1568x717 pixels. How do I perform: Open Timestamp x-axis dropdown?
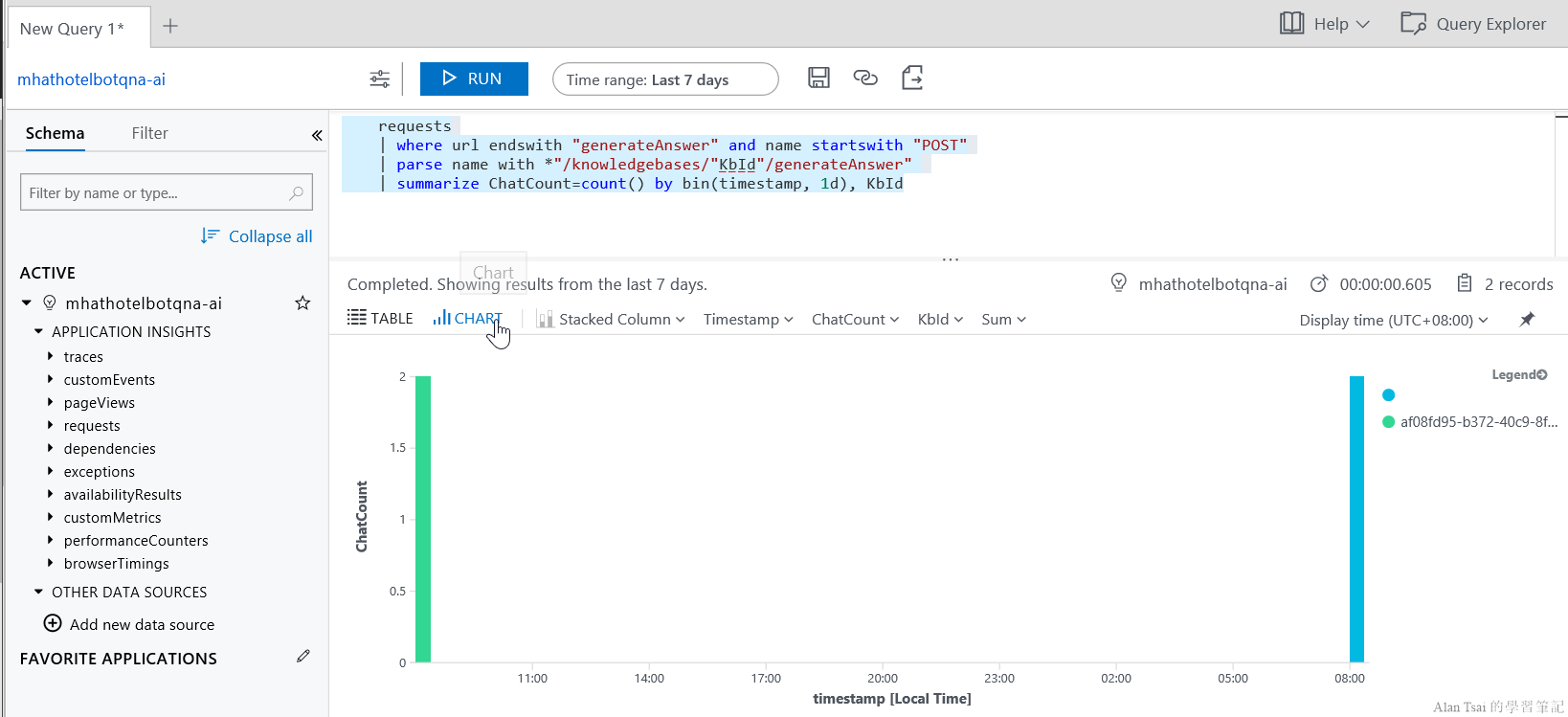click(748, 320)
